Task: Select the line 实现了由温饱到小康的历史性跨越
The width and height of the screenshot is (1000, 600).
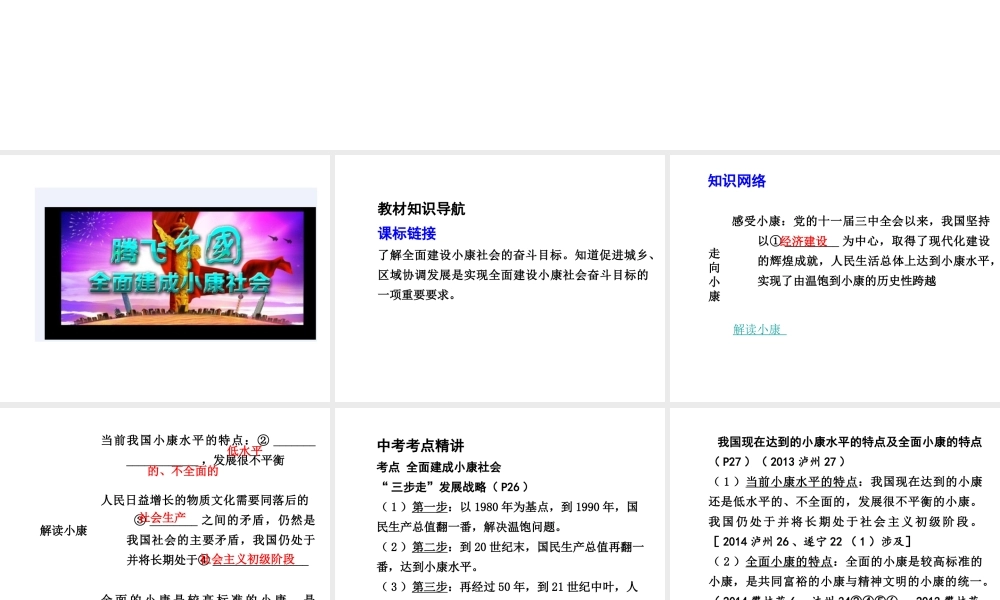Action: (x=846, y=281)
